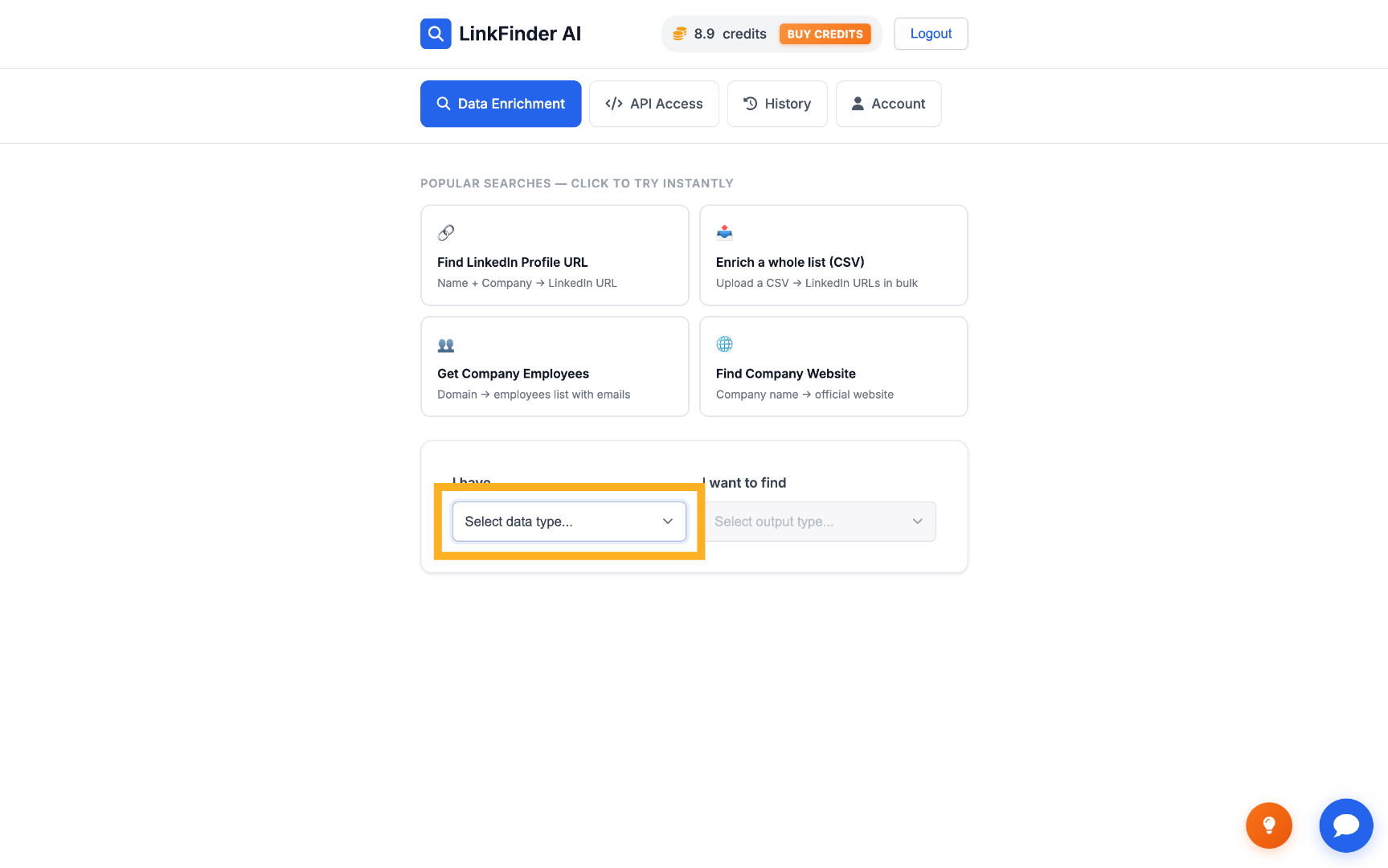Choose Get Company Employees search
Screen dimensions: 1388x868
pos(555,366)
